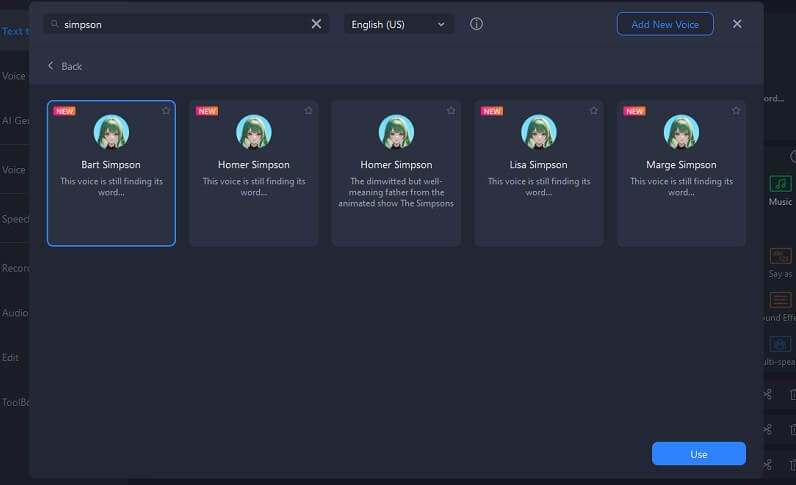796x485 pixels.
Task: Click the 'Marge Simpson' name text
Action: coord(681,165)
